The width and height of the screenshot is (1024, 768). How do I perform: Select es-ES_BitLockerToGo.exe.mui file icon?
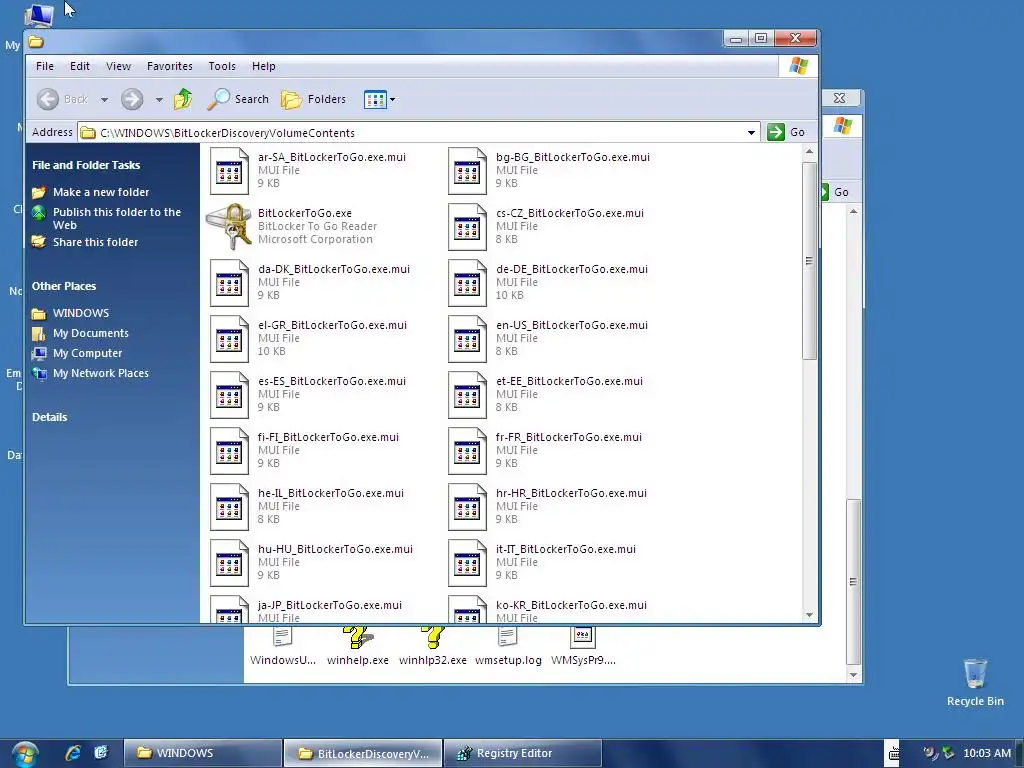tap(229, 396)
